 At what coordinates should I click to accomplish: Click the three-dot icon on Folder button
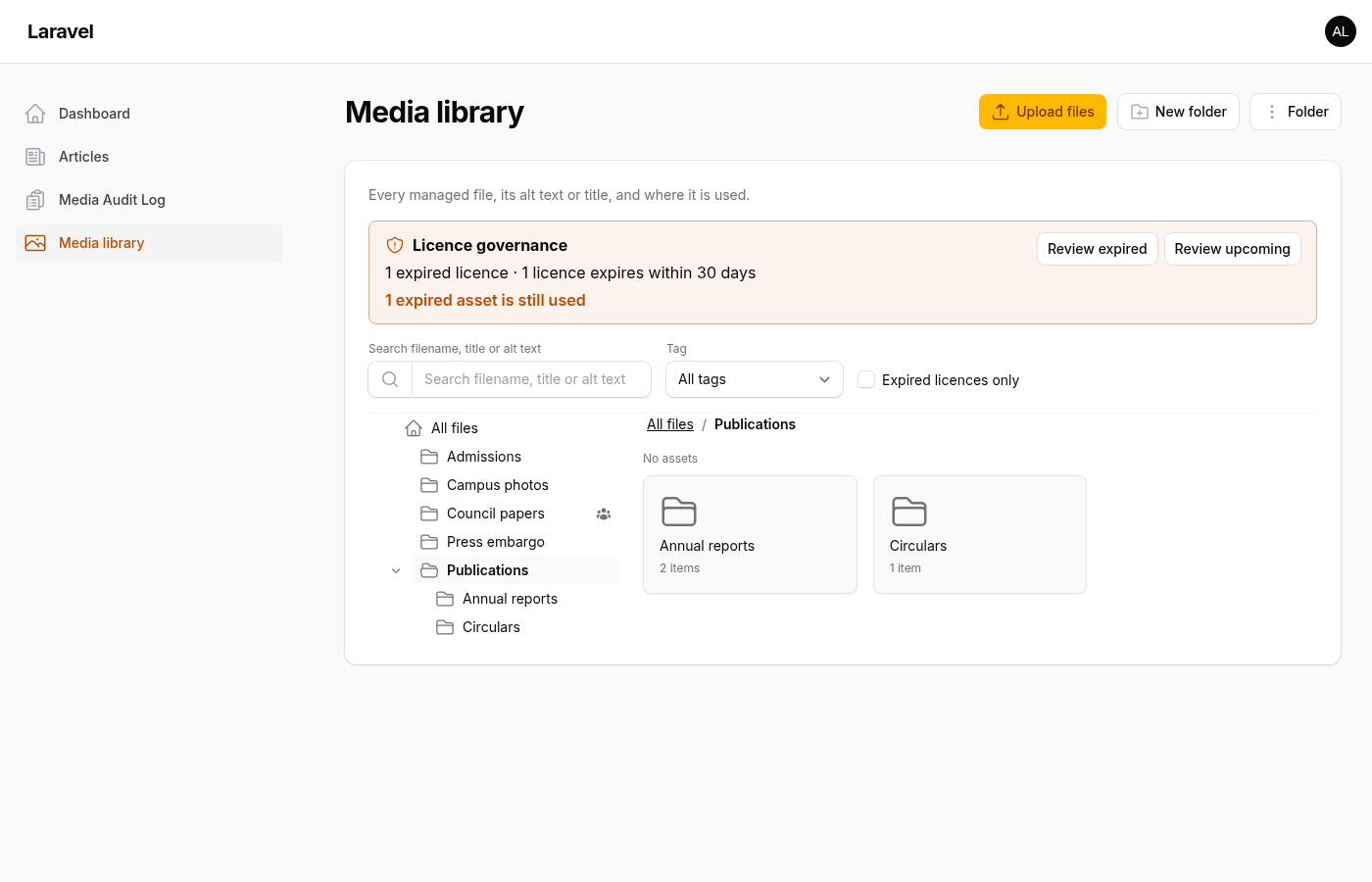pos(1272,112)
